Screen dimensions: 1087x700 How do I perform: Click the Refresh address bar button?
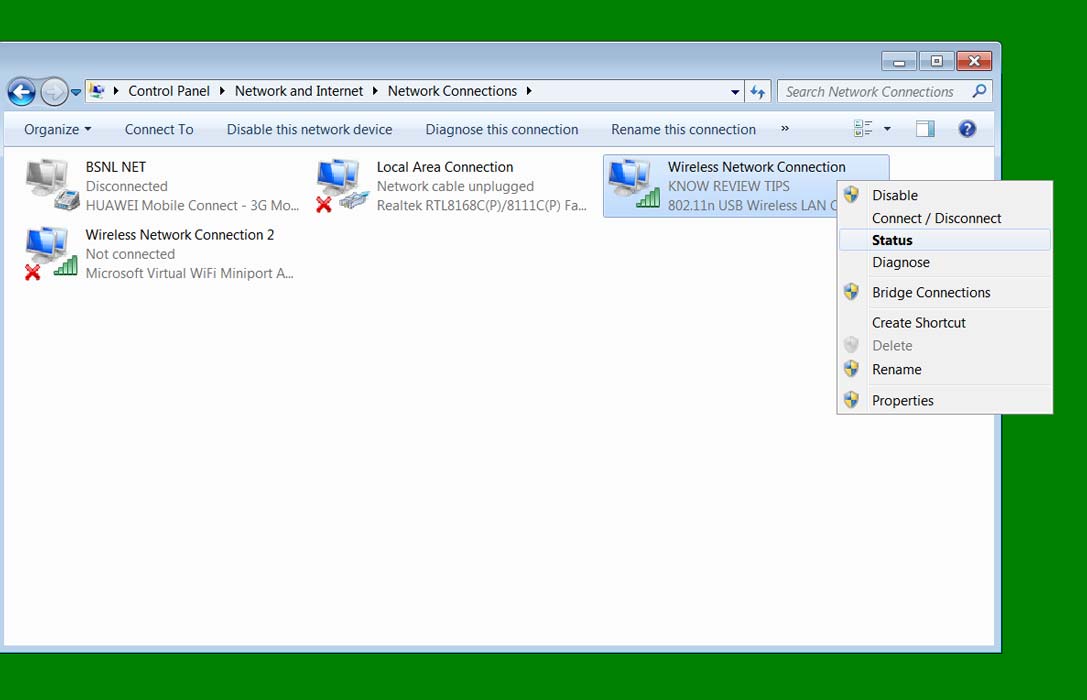758,92
